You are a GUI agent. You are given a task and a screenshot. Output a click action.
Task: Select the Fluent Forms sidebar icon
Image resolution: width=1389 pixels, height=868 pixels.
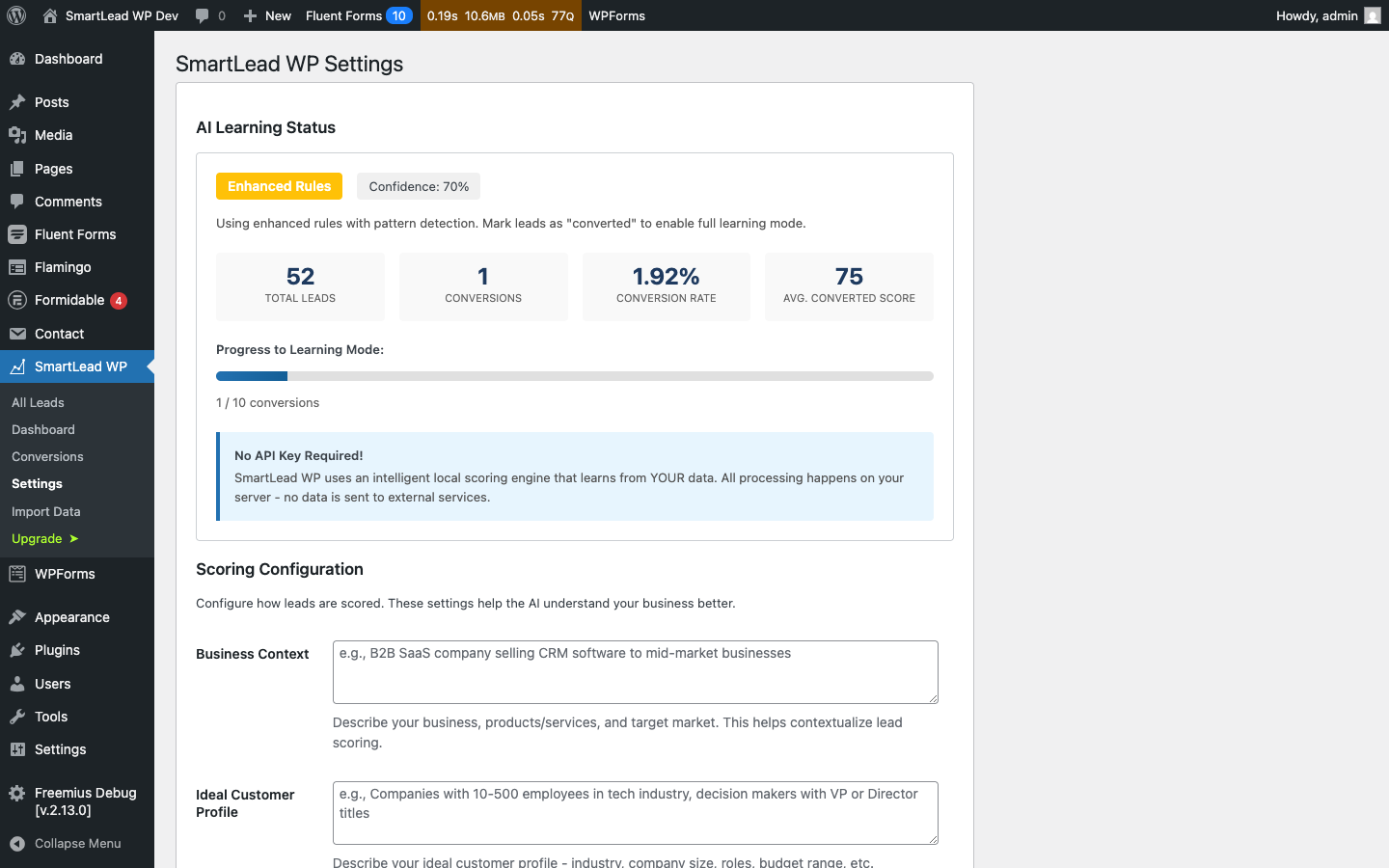point(19,233)
